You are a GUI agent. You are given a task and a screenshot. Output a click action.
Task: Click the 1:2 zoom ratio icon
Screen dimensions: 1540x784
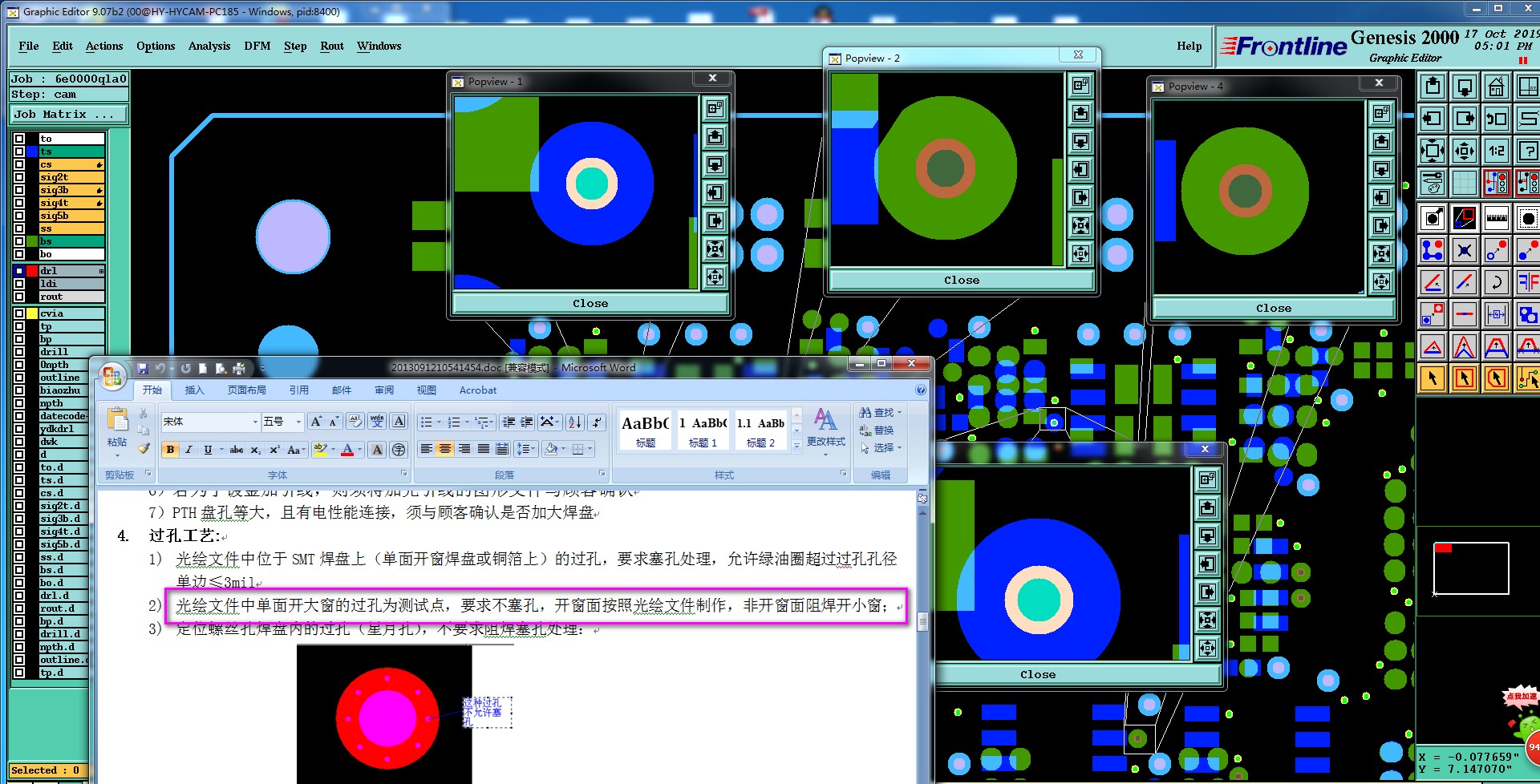click(x=1496, y=151)
